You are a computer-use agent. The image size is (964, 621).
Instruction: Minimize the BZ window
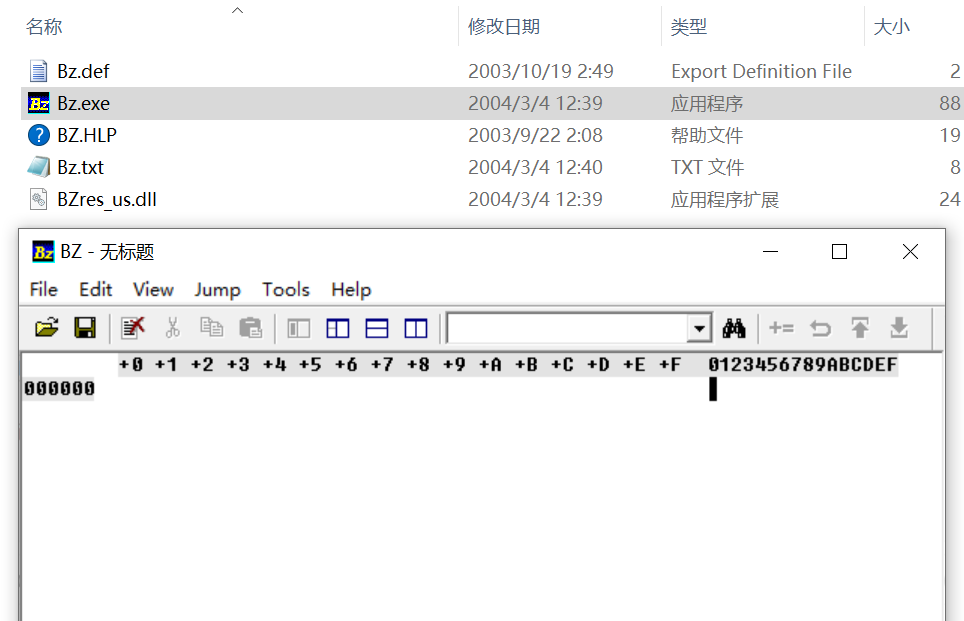pos(770,251)
